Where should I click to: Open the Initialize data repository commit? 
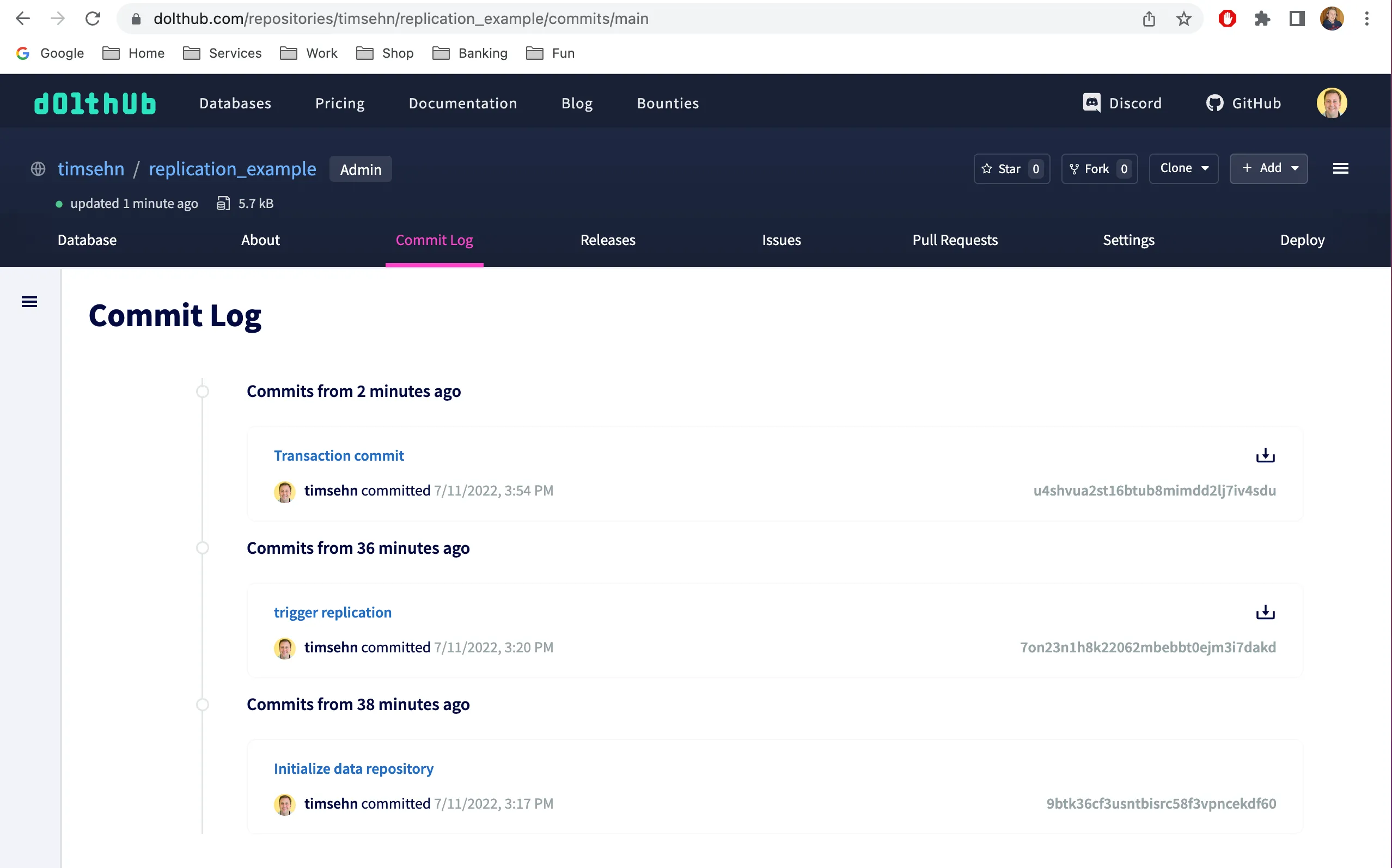(x=353, y=768)
